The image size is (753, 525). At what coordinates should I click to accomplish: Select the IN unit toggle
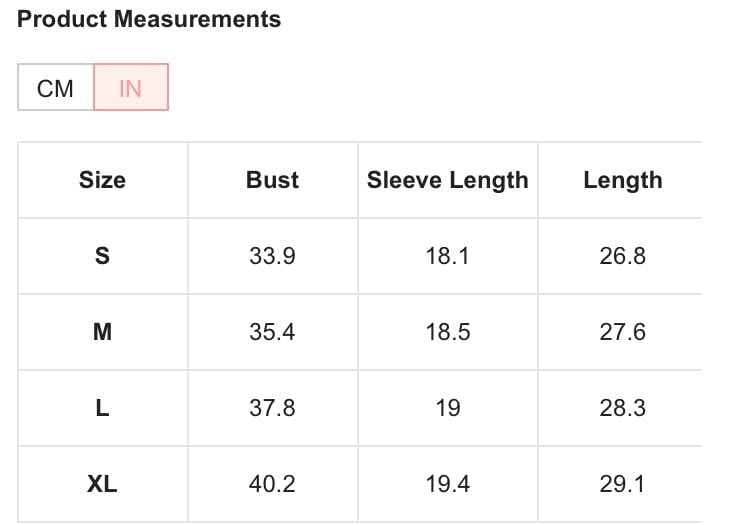point(130,88)
